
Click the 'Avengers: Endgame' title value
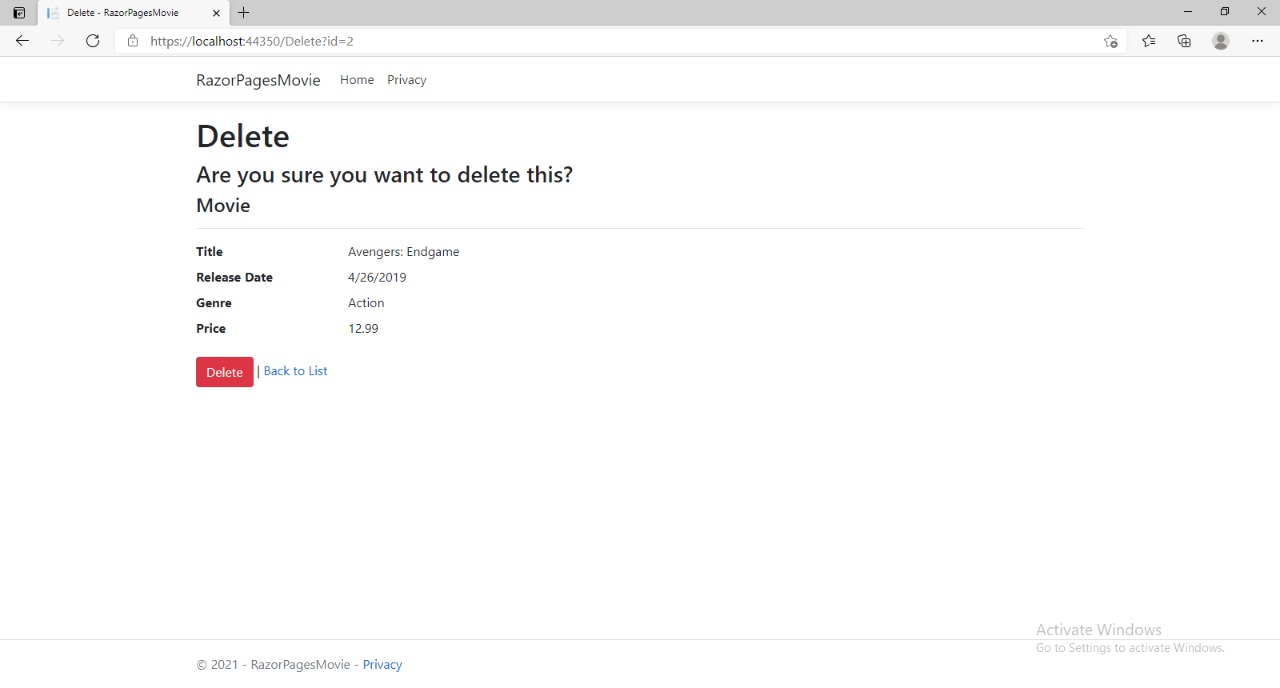(404, 252)
